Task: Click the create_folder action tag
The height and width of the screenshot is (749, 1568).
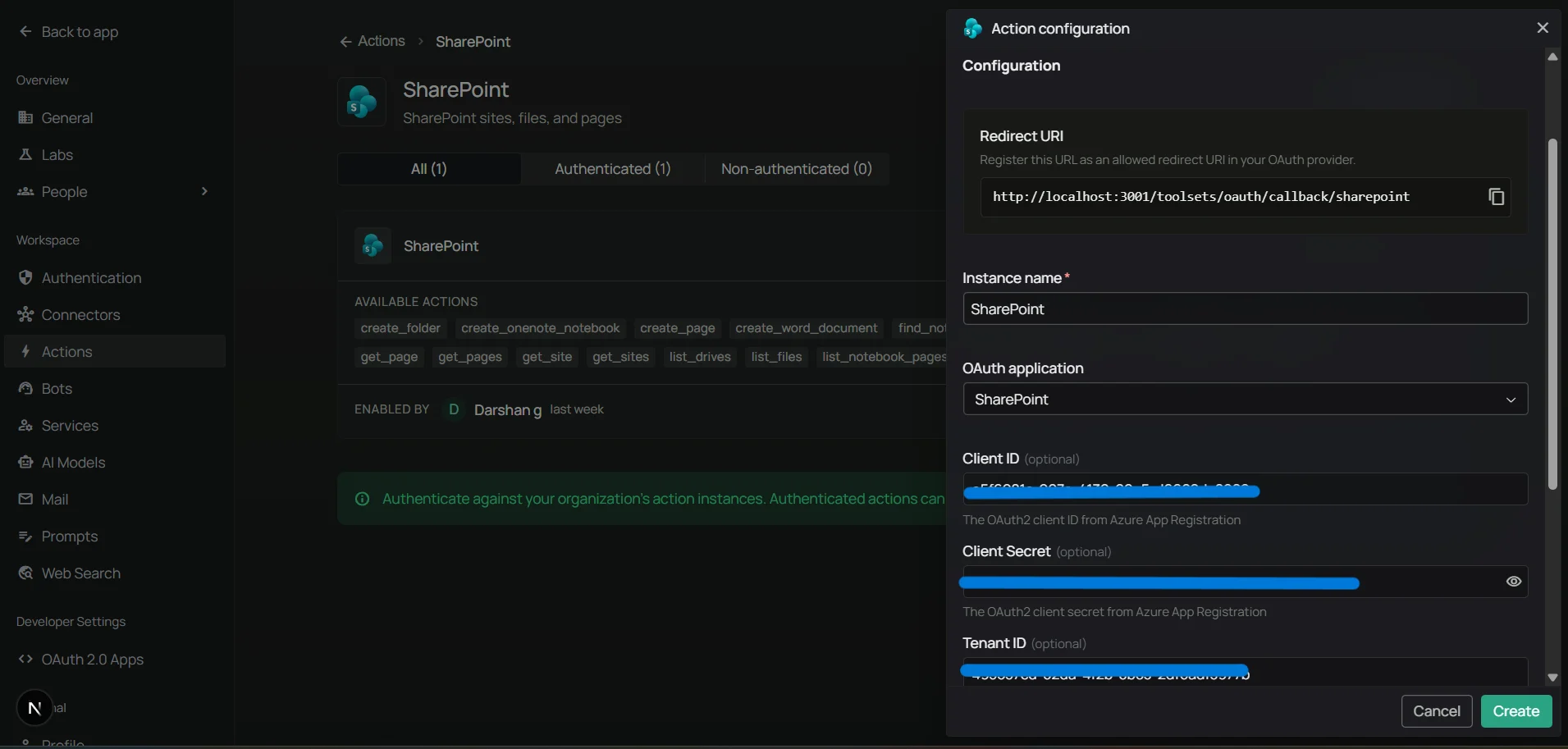Action: tap(400, 328)
